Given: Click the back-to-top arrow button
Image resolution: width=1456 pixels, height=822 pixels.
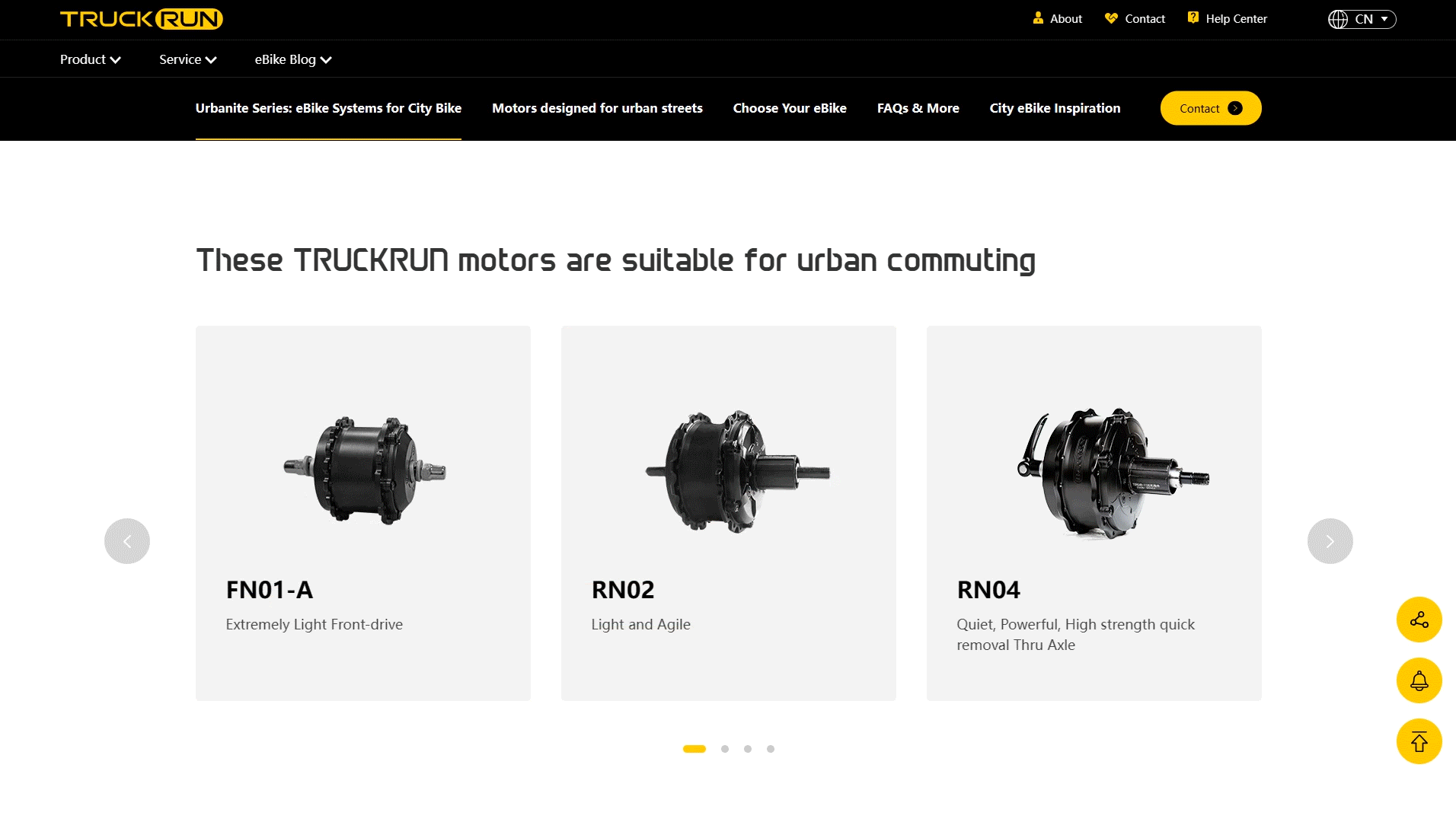Looking at the screenshot, I should point(1419,741).
